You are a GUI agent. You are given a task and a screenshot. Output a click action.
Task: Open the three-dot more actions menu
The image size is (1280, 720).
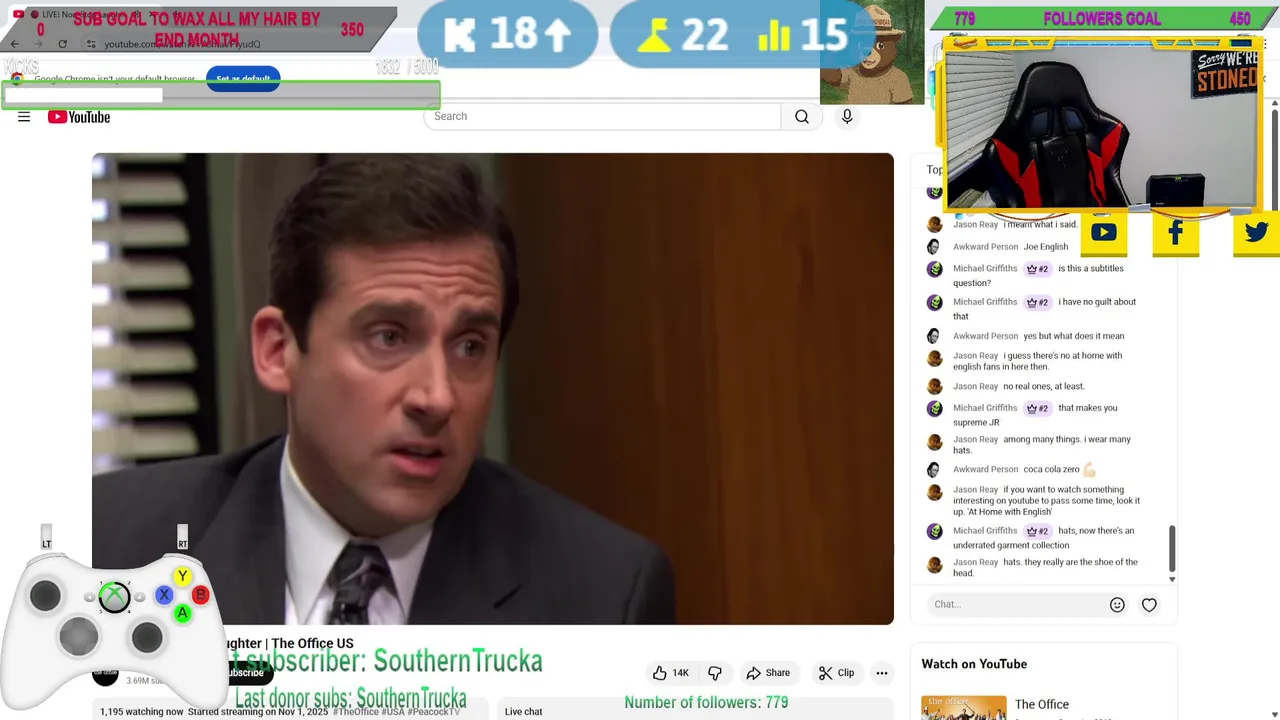(882, 673)
